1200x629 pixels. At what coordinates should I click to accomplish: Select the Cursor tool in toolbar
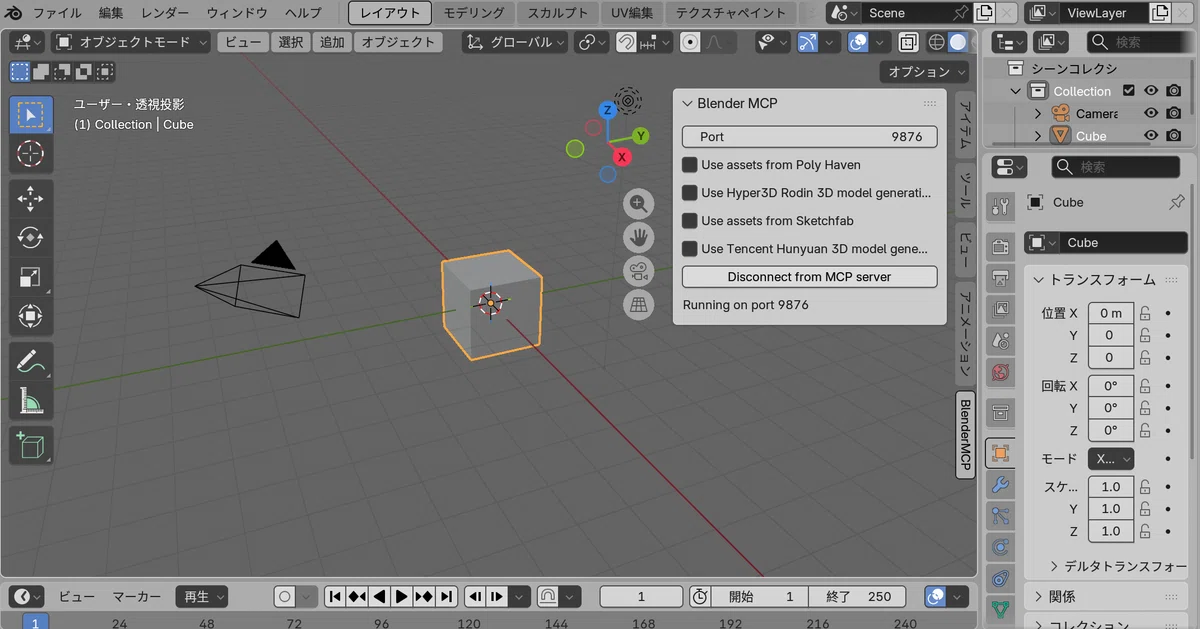coord(31,153)
